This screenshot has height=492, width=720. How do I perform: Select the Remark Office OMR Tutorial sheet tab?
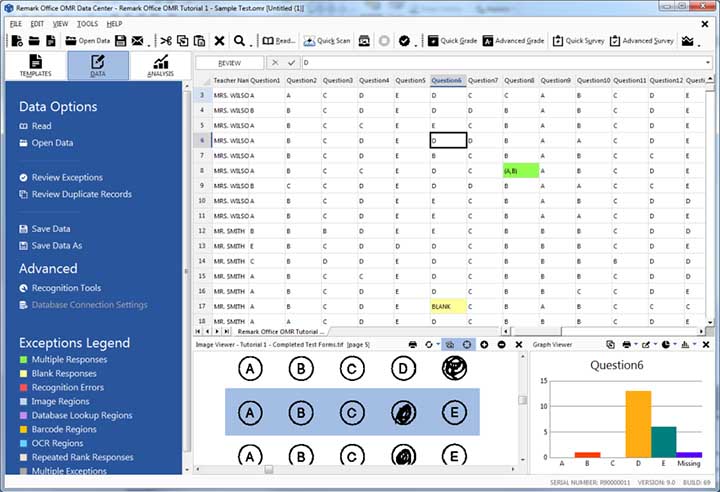tap(280, 331)
